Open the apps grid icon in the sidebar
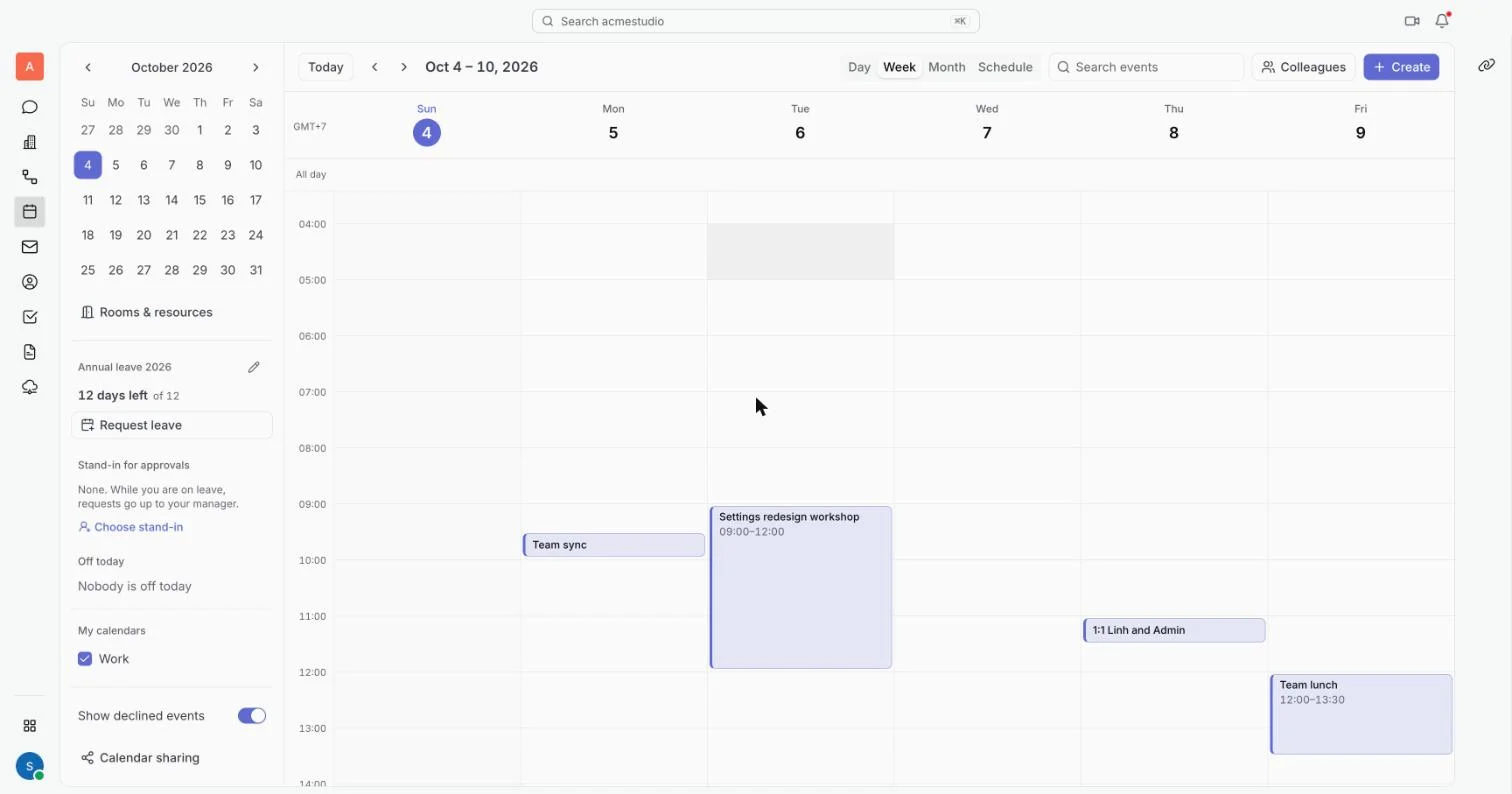This screenshot has height=794, width=1512. tap(30, 726)
